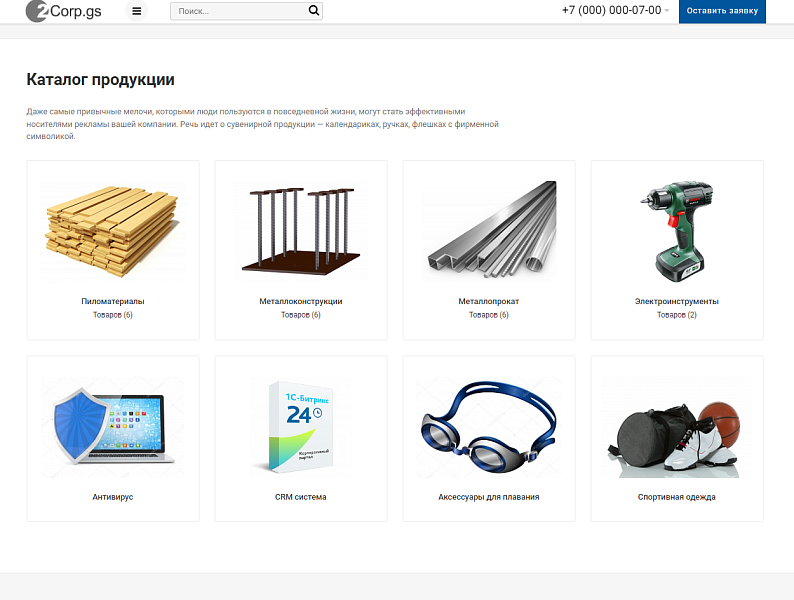Select the Электроинструменты category link
This screenshot has width=794, height=600.
tap(677, 301)
